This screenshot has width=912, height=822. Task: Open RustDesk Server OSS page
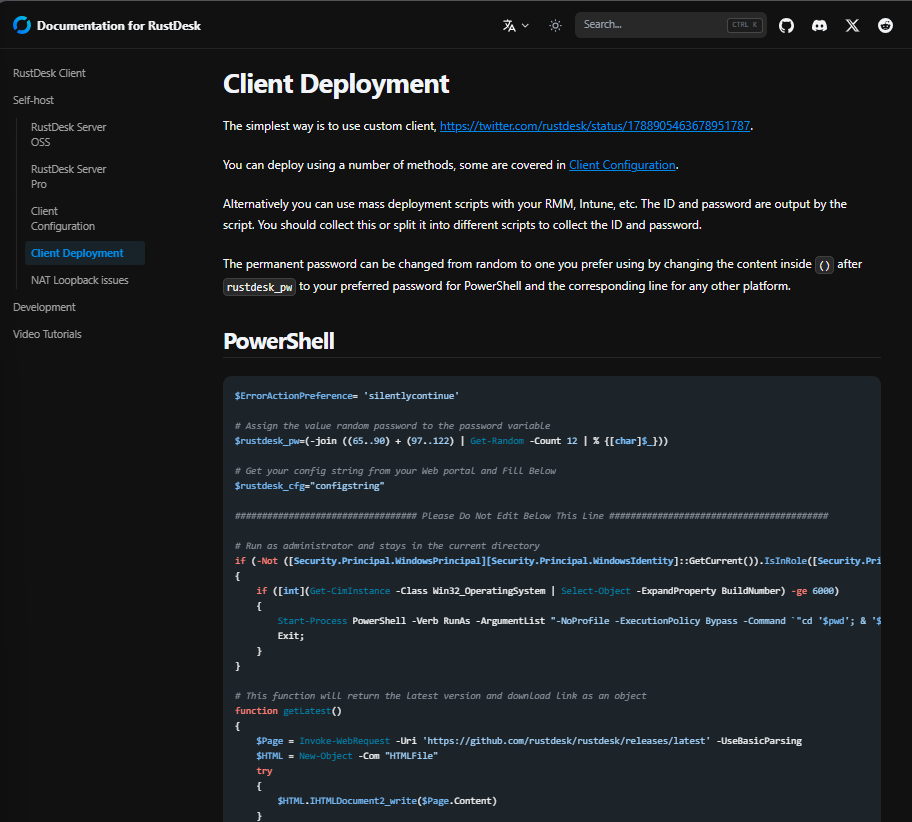pyautogui.click(x=69, y=134)
